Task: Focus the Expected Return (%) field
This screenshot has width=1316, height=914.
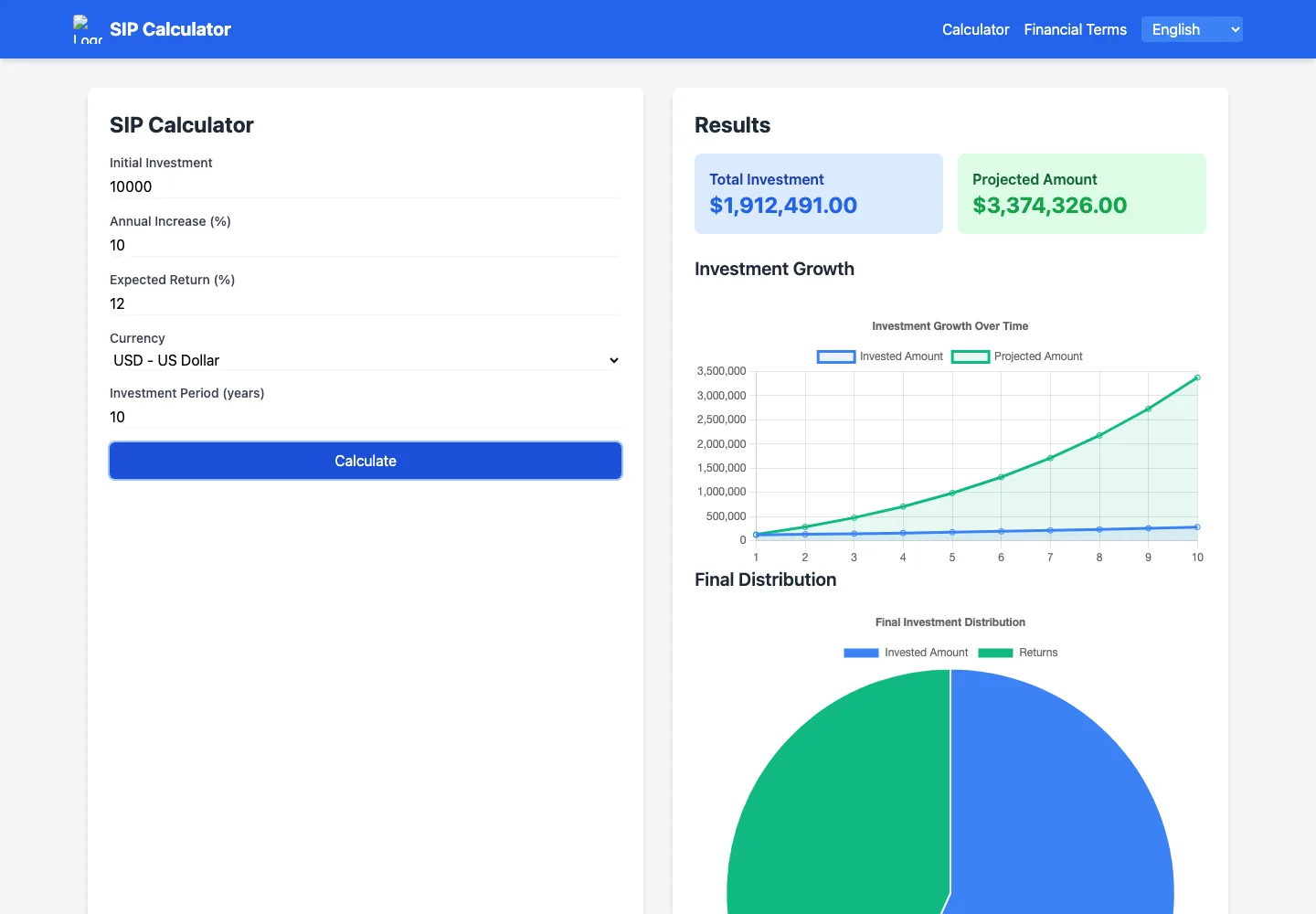Action: [x=365, y=303]
